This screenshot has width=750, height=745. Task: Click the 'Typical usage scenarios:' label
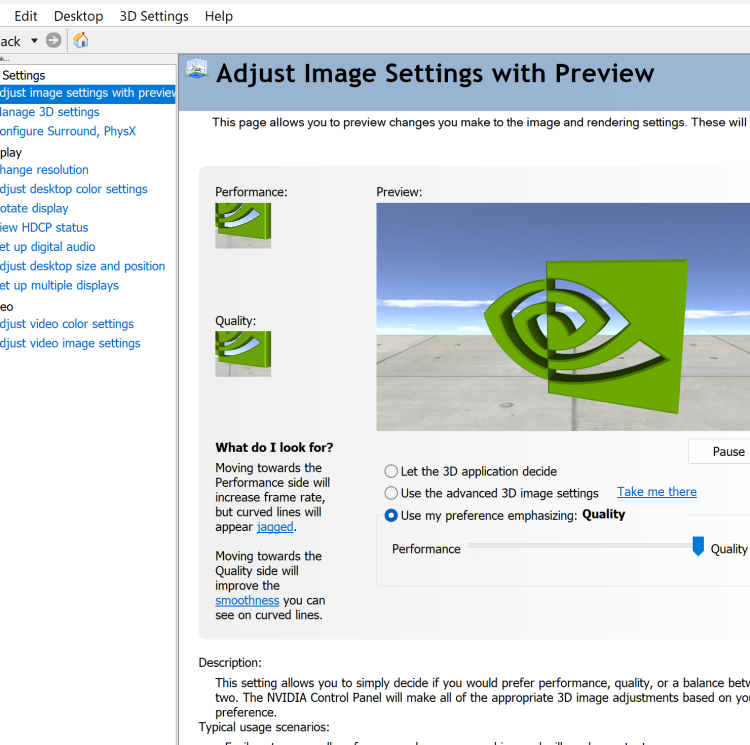(264, 727)
